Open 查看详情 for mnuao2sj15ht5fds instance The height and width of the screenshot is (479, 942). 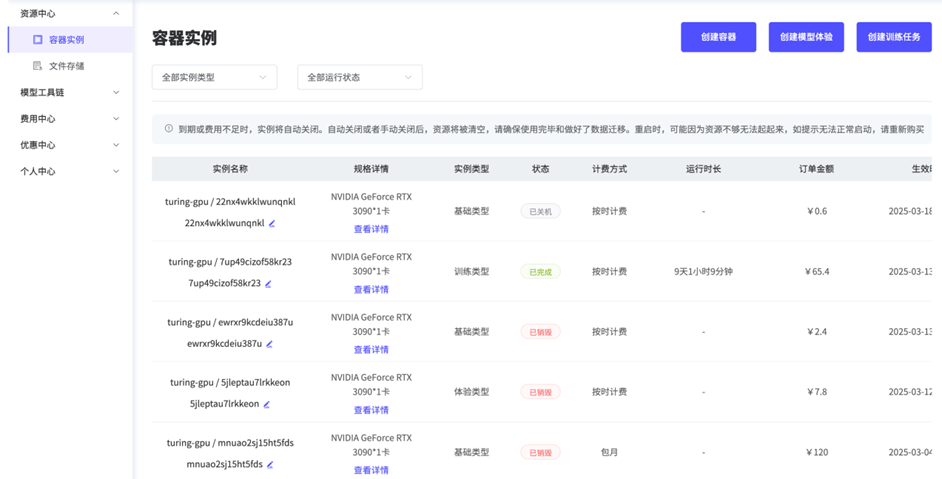coord(371,470)
